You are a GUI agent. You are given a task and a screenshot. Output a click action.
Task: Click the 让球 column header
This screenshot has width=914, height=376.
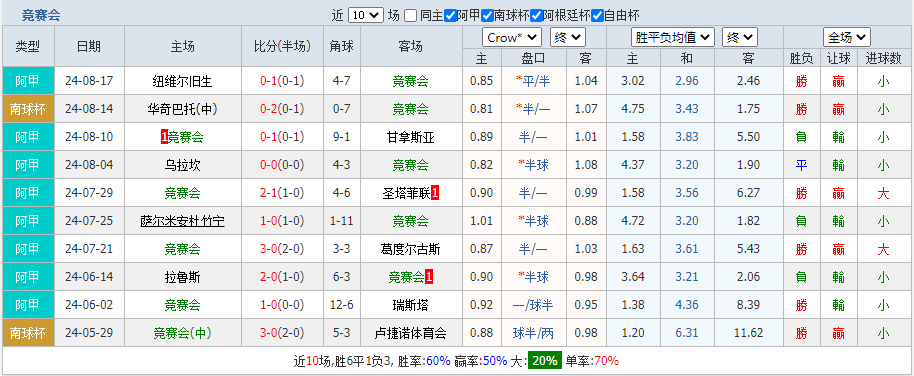838,58
